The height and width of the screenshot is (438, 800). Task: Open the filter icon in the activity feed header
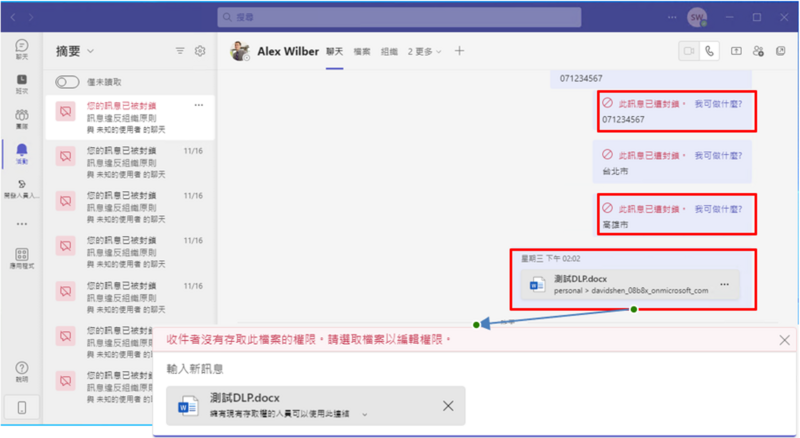point(180,51)
